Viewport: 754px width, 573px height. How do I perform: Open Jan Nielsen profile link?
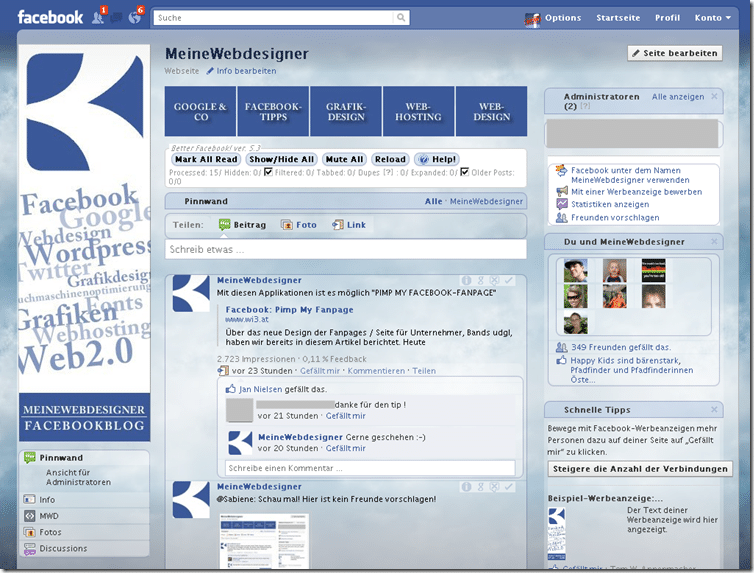pyautogui.click(x=260, y=389)
